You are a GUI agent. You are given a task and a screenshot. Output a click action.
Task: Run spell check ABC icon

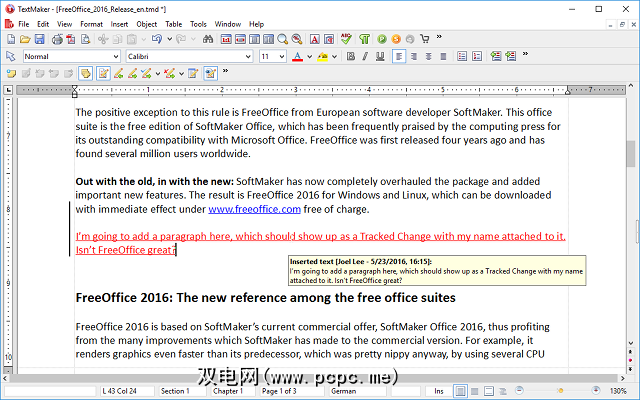(x=346, y=39)
